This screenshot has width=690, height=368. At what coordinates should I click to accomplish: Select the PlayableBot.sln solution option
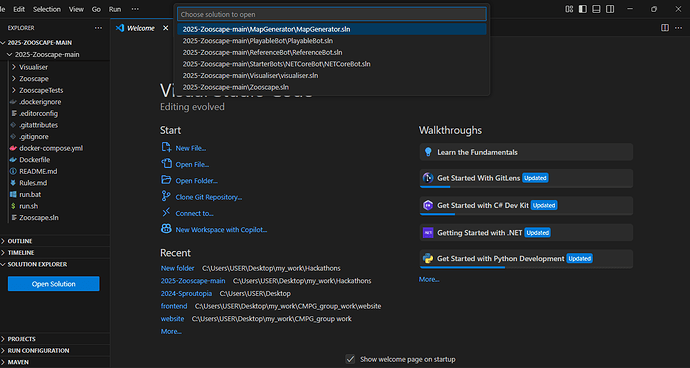point(332,41)
